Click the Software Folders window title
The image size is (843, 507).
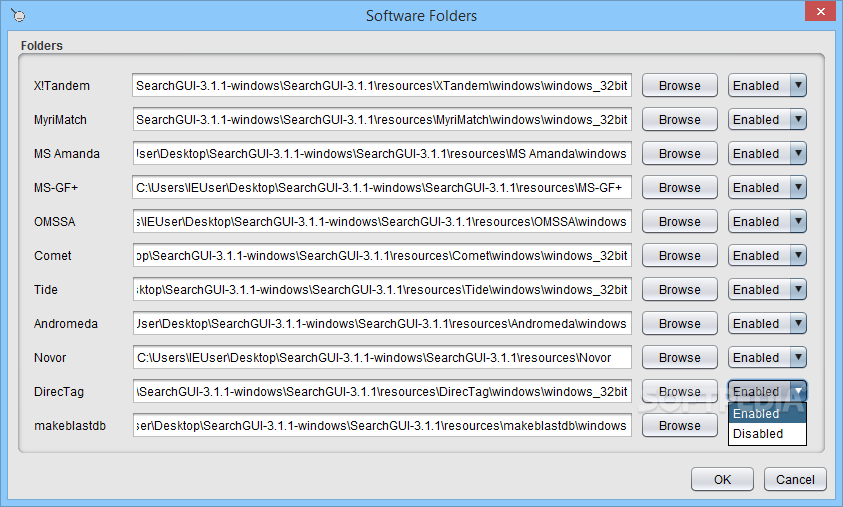tap(421, 16)
